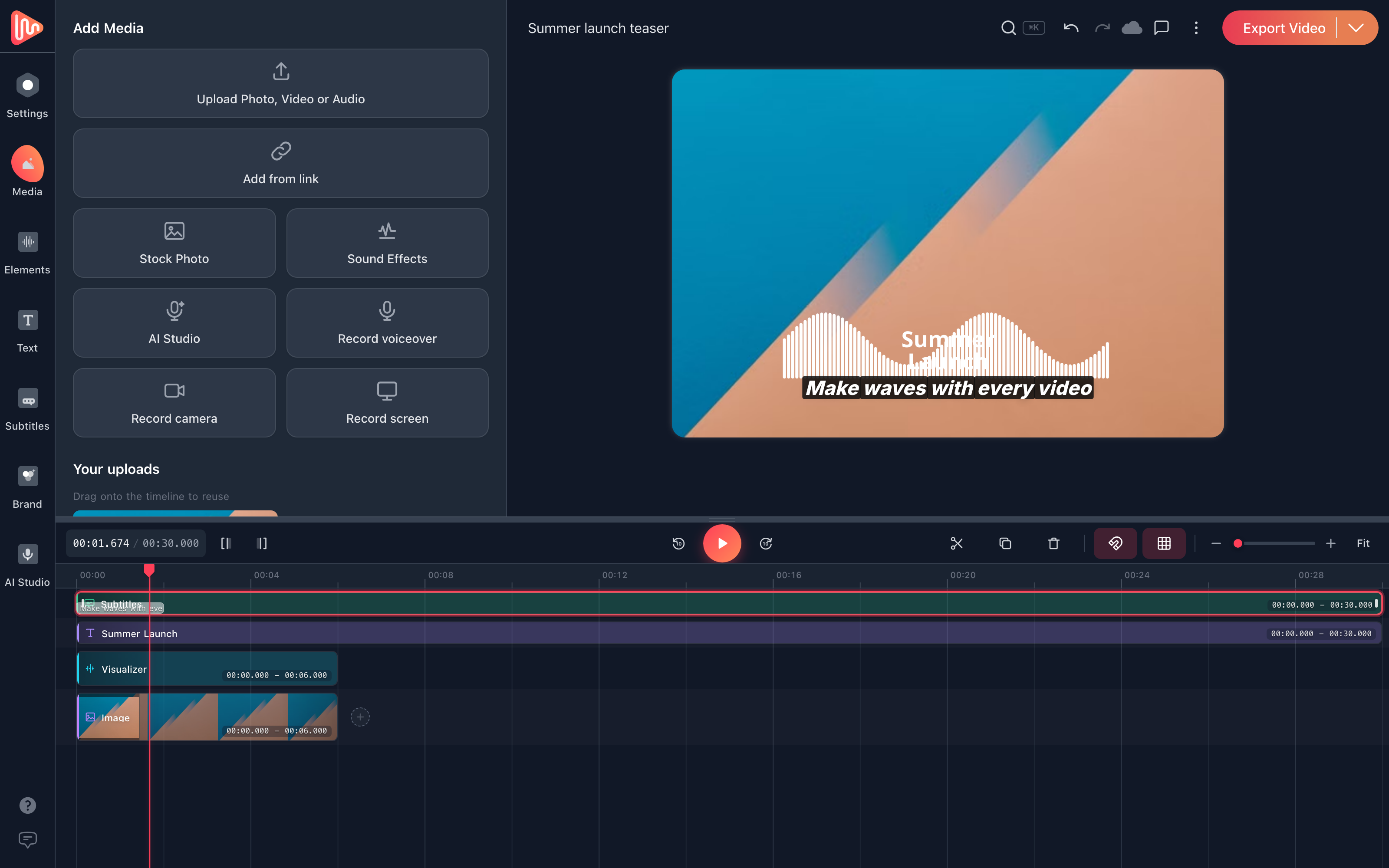The image size is (1389, 868).
Task: Play the video preview
Action: pos(722,543)
